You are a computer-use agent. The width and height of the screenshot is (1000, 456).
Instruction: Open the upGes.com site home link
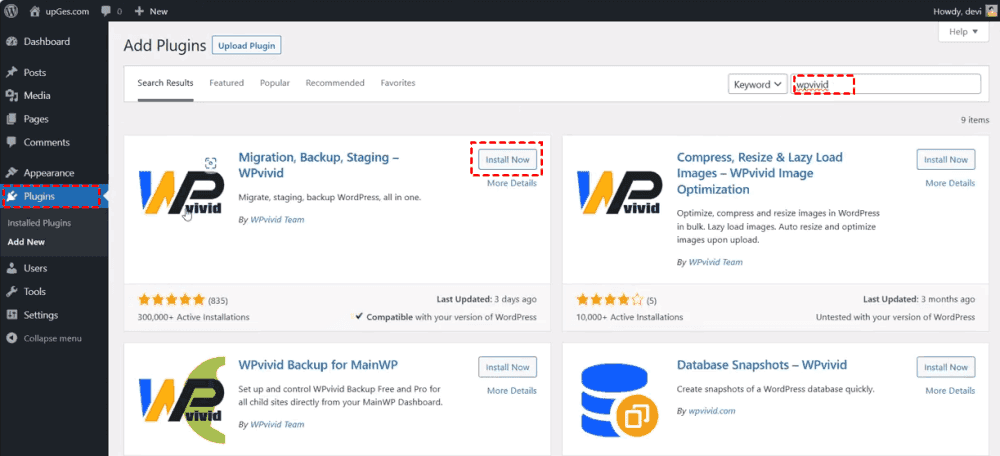(59, 11)
